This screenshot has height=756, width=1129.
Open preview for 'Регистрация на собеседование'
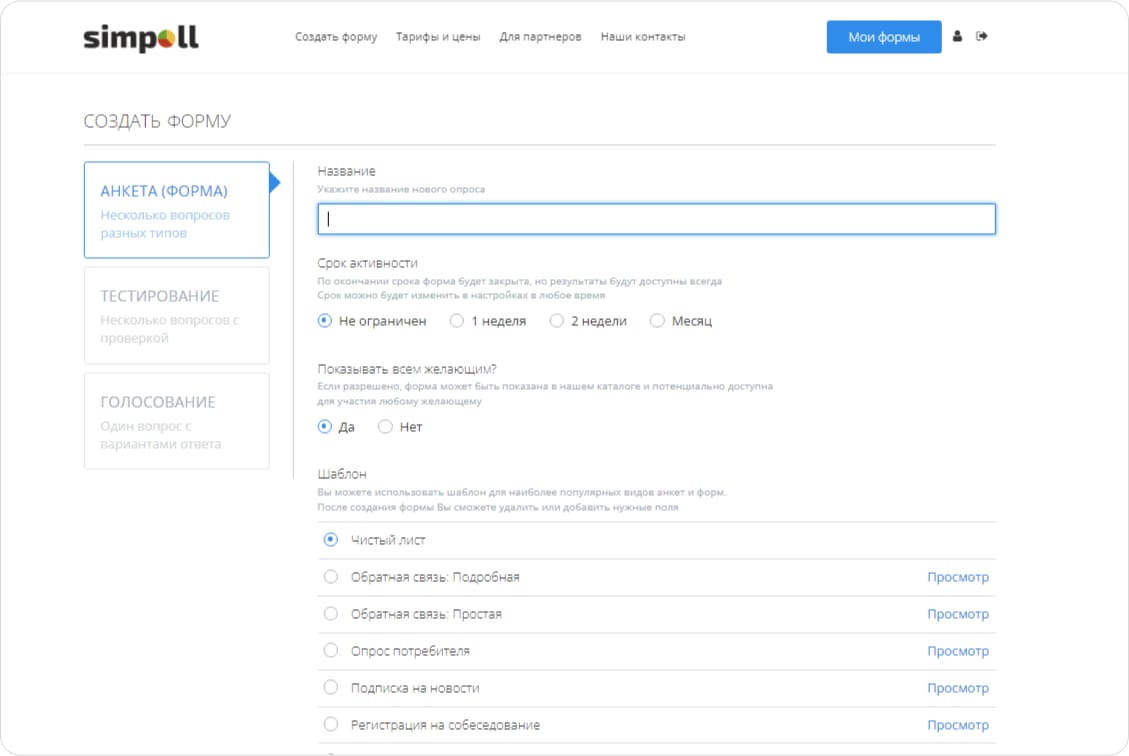957,725
